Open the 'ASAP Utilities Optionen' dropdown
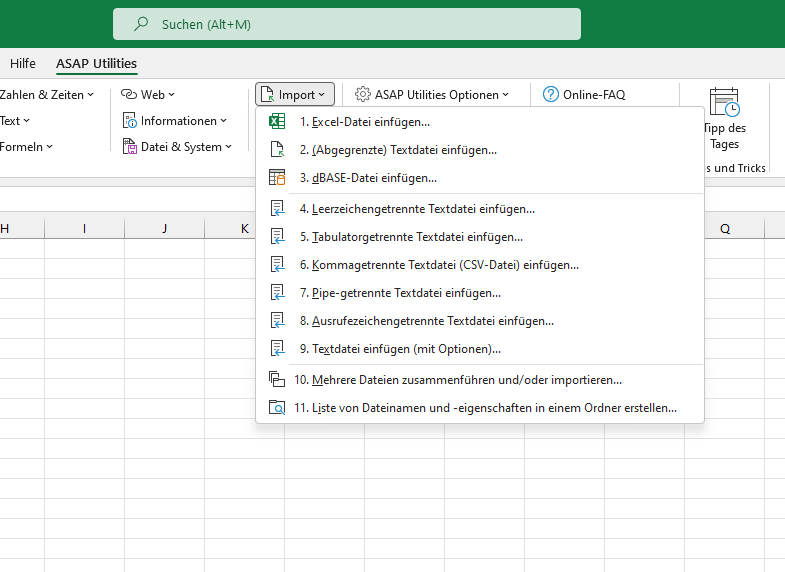 (432, 94)
